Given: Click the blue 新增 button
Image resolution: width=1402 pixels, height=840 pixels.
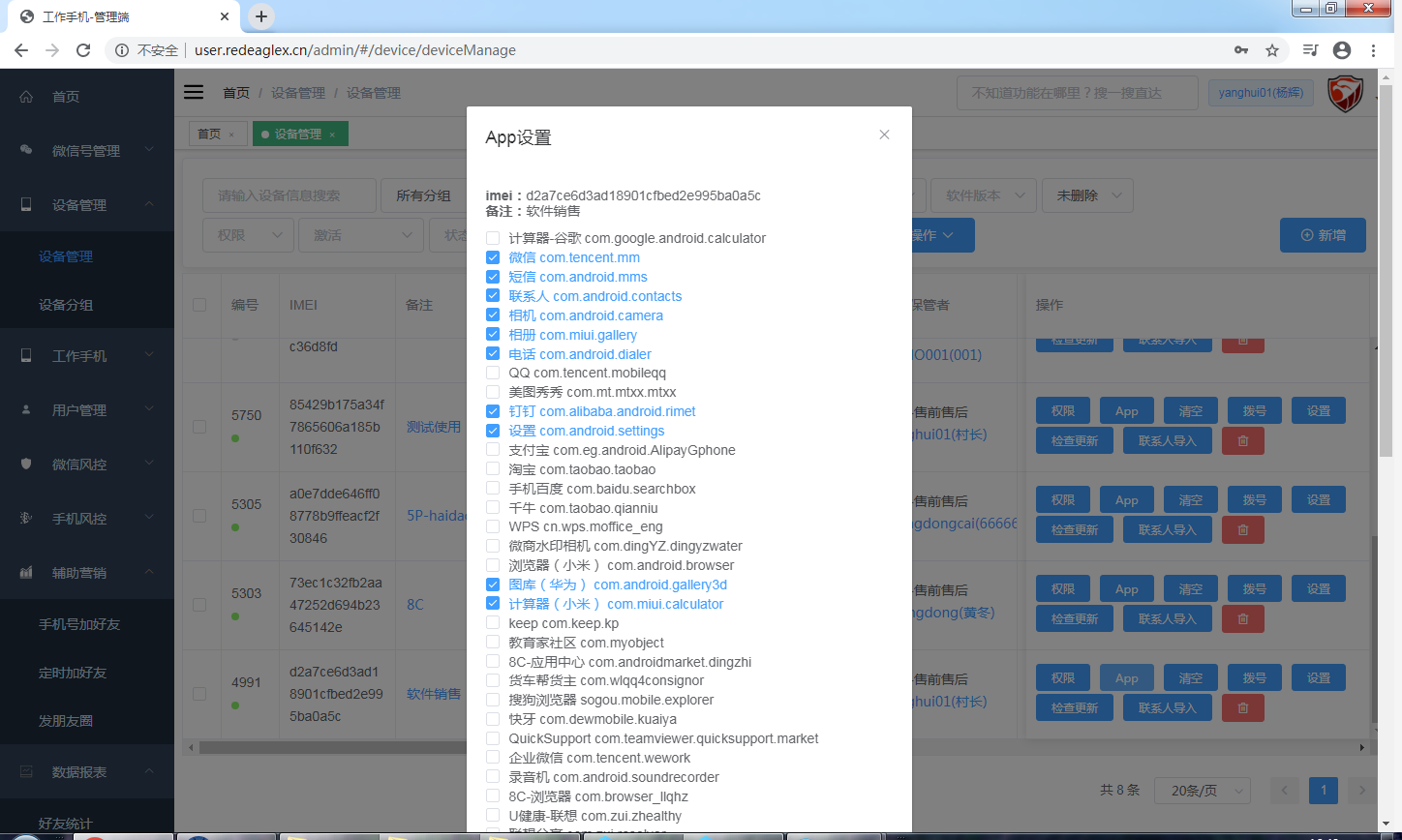Looking at the screenshot, I should (1323, 235).
